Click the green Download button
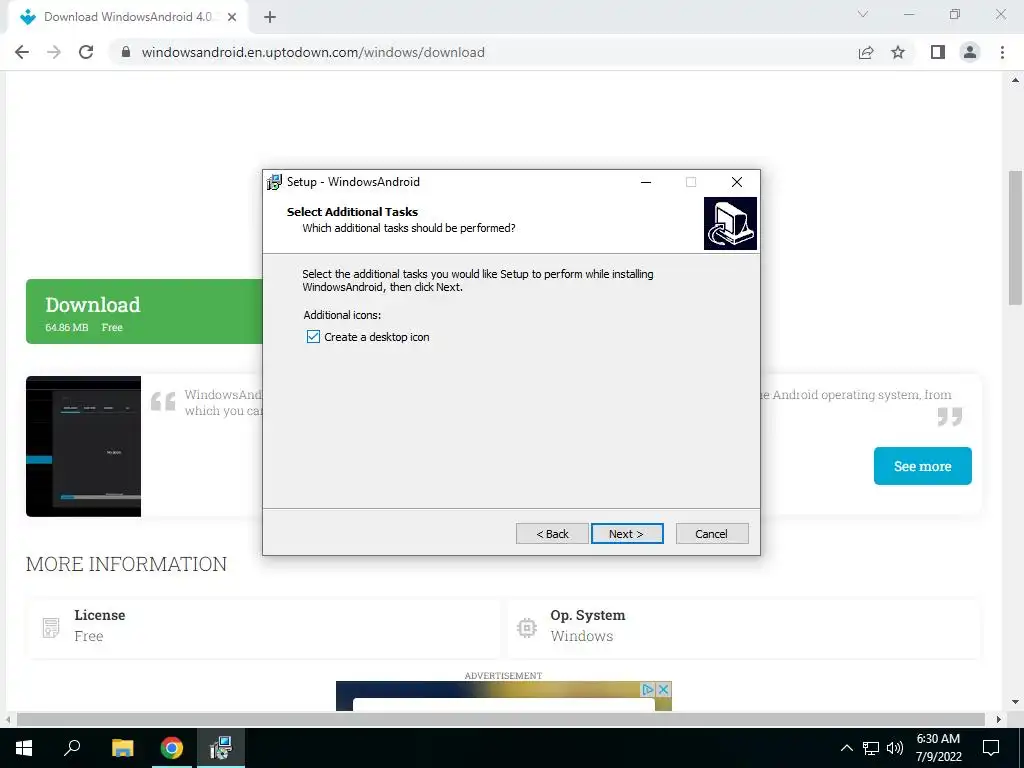 (x=144, y=312)
